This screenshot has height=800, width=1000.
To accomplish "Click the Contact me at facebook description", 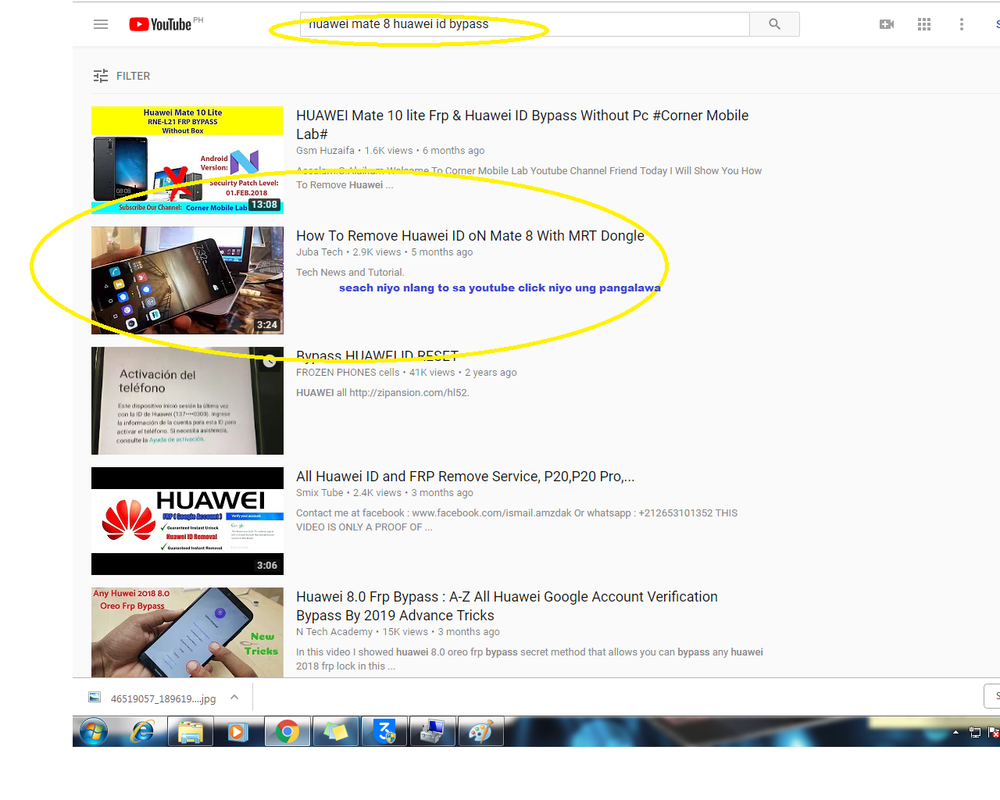I will (x=517, y=520).
